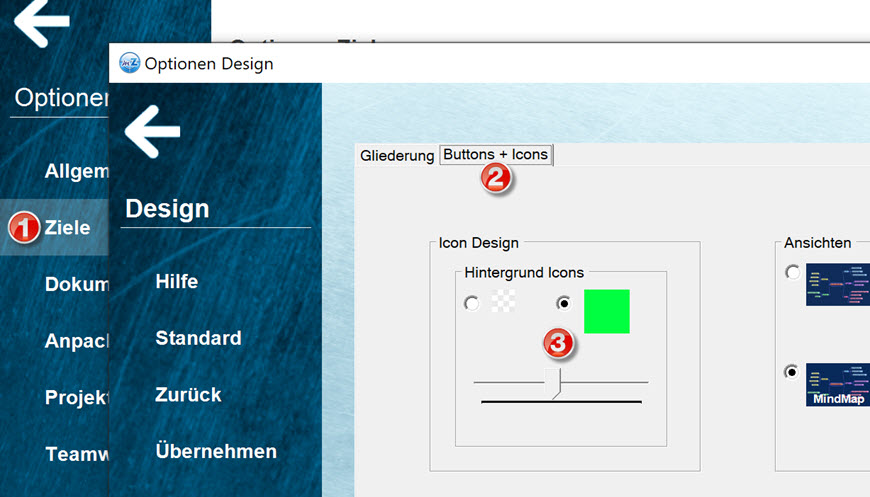Open the Teamwork options section

tap(76, 454)
